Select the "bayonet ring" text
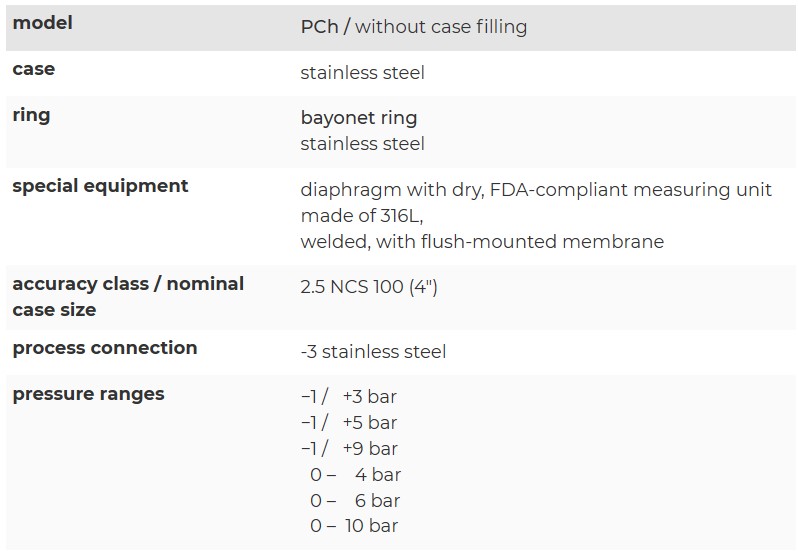Image resolution: width=798 pixels, height=555 pixels. (x=358, y=118)
